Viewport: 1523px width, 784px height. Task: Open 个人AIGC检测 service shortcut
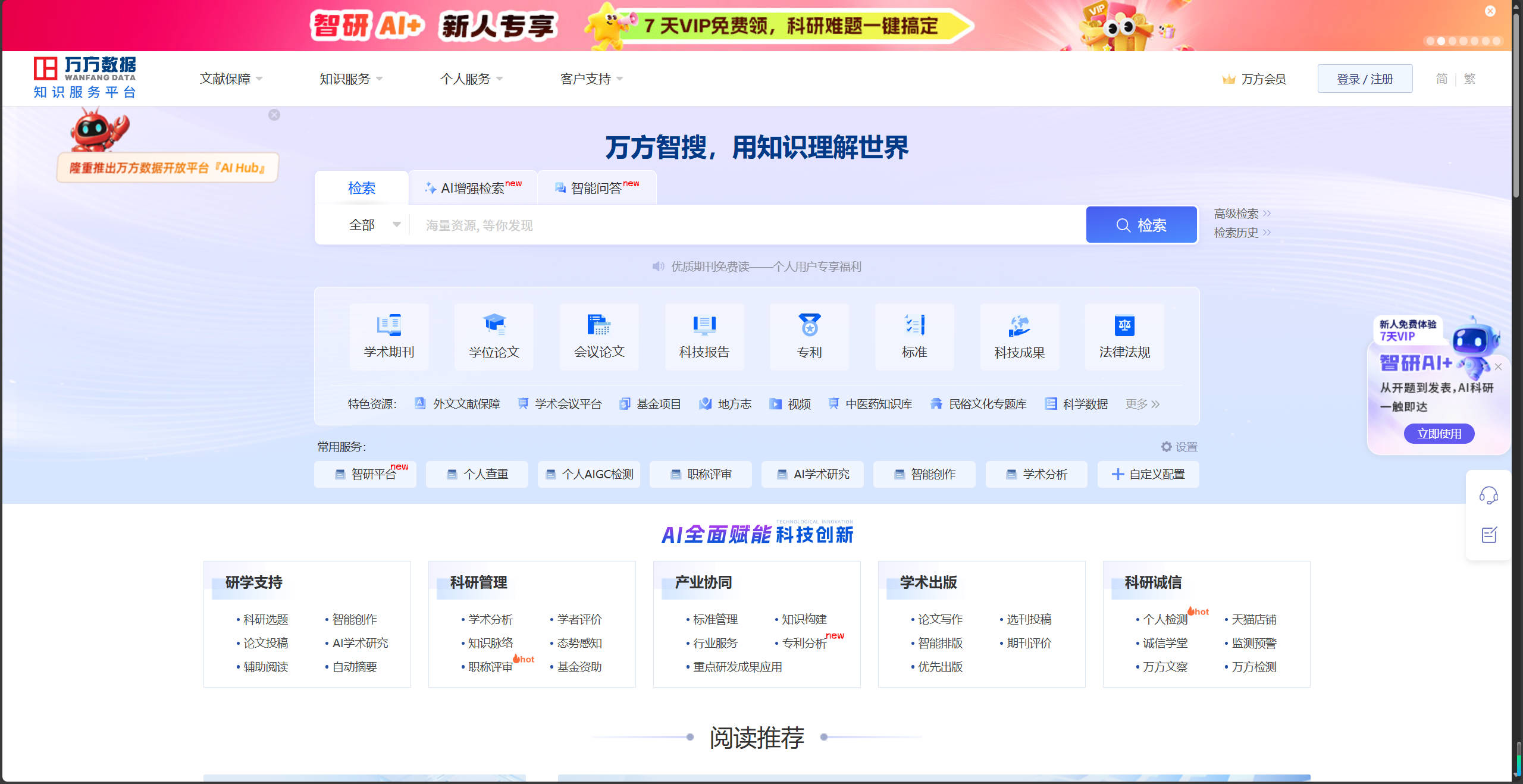pyautogui.click(x=588, y=474)
